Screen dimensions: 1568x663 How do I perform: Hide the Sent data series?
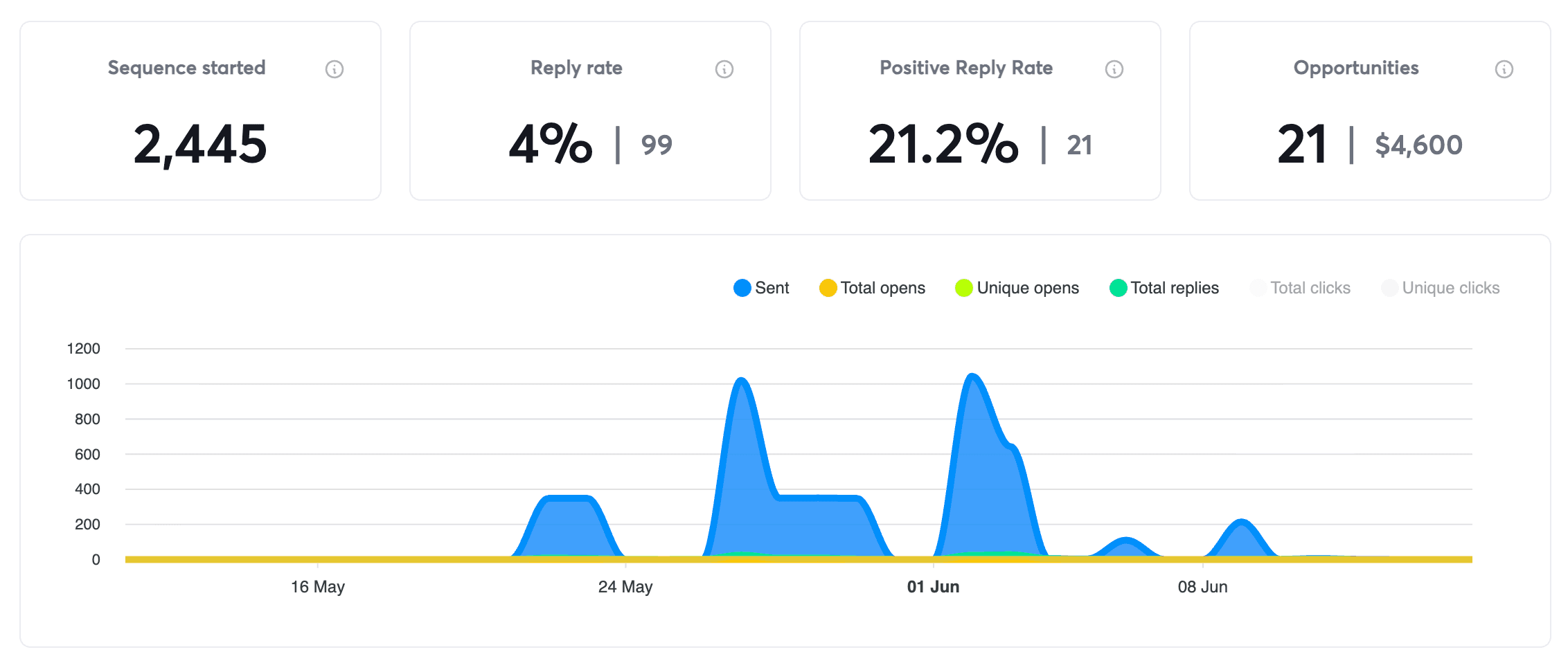(x=762, y=287)
